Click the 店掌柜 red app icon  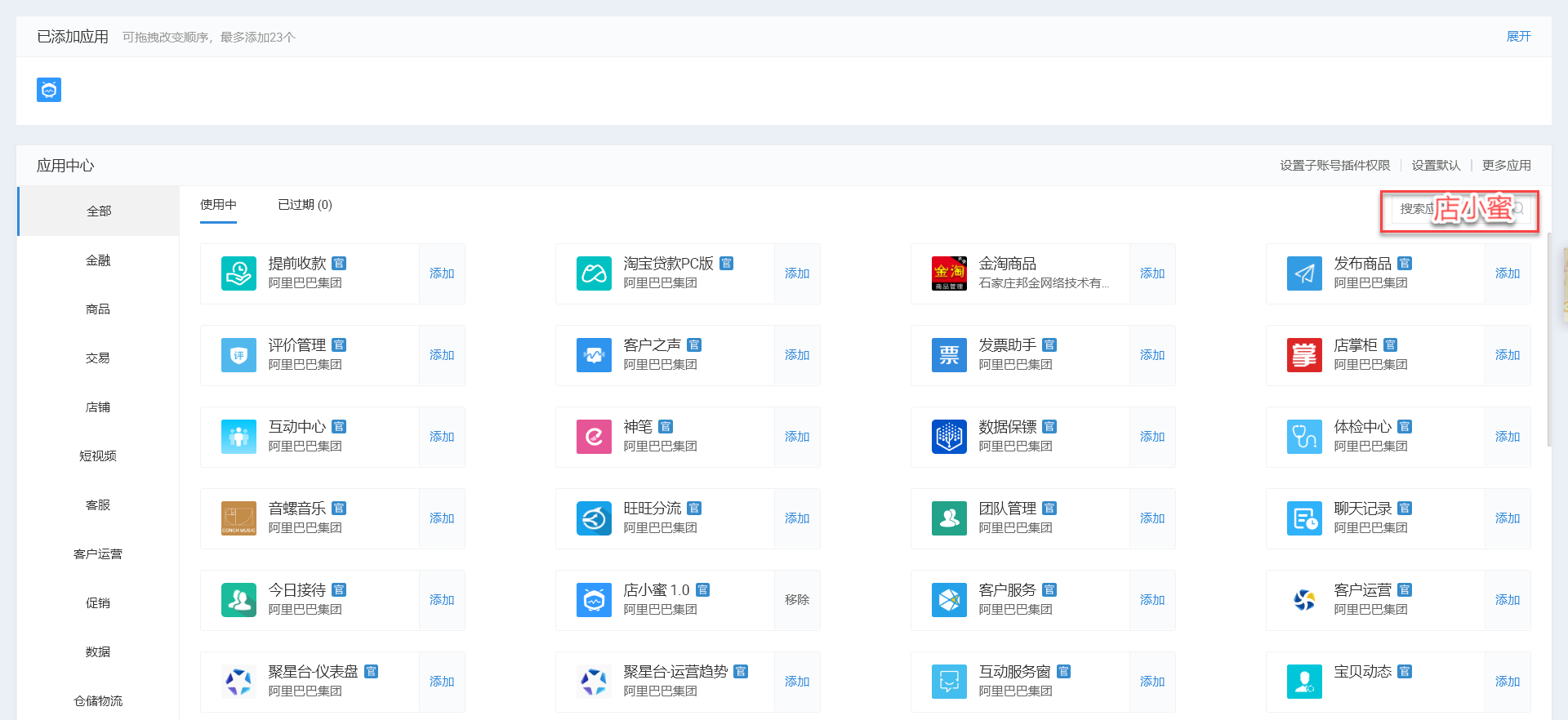[1304, 355]
